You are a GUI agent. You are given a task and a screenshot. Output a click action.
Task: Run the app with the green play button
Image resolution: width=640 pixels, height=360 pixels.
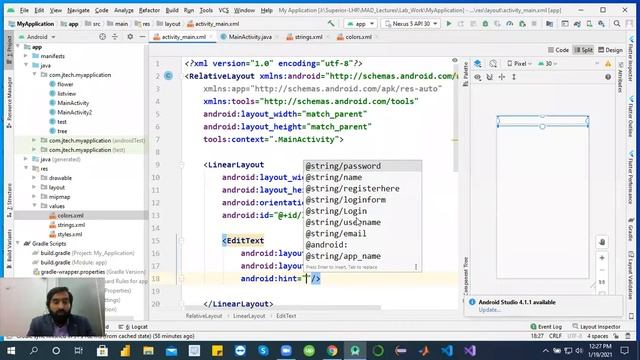(x=449, y=24)
